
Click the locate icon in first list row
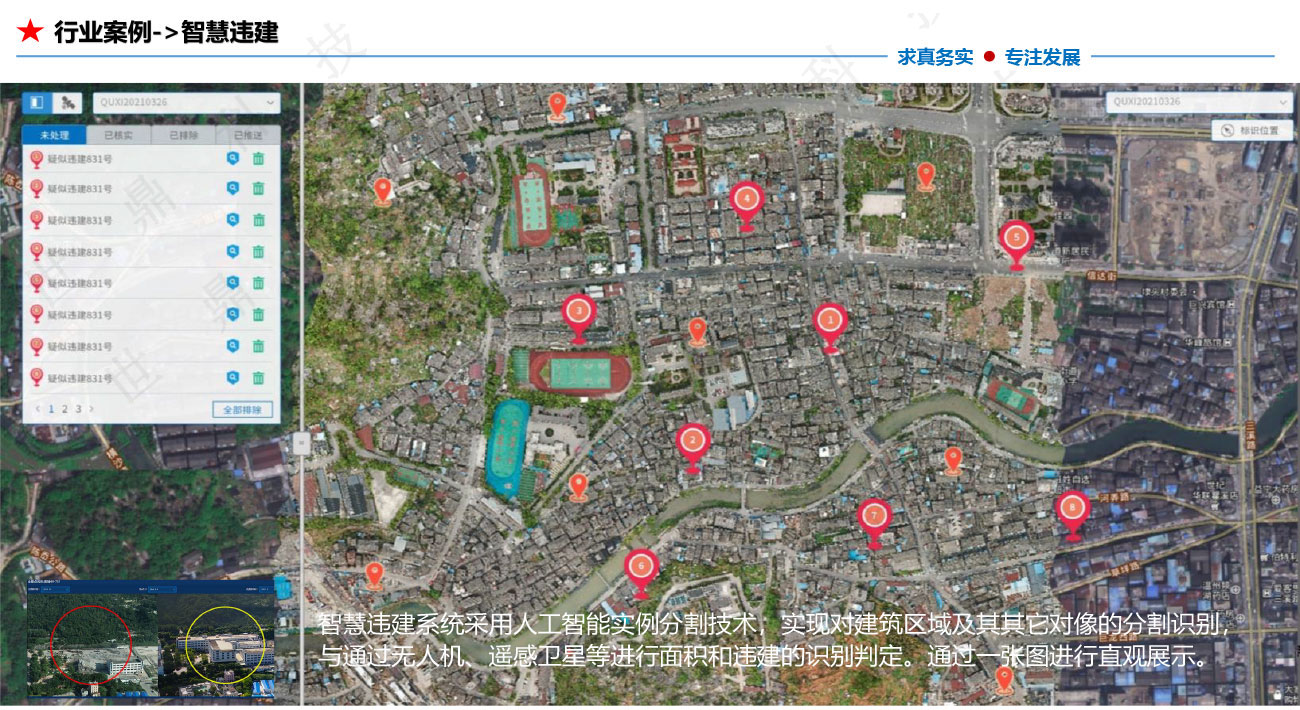(x=233, y=158)
